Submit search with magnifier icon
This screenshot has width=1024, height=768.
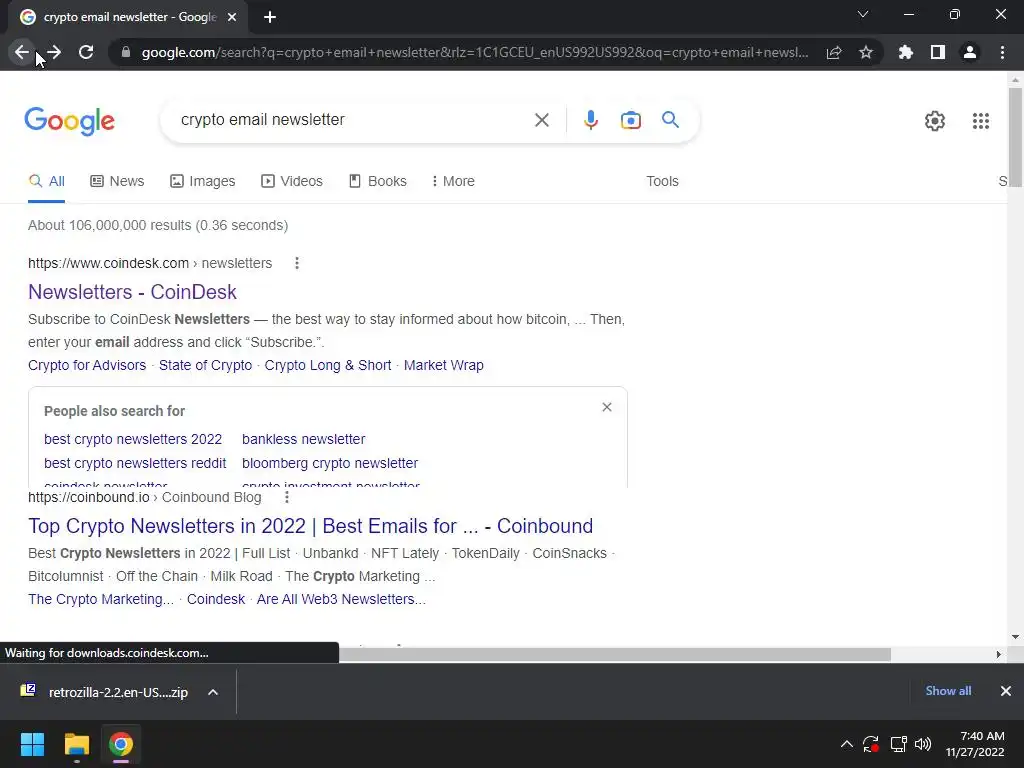(x=670, y=120)
